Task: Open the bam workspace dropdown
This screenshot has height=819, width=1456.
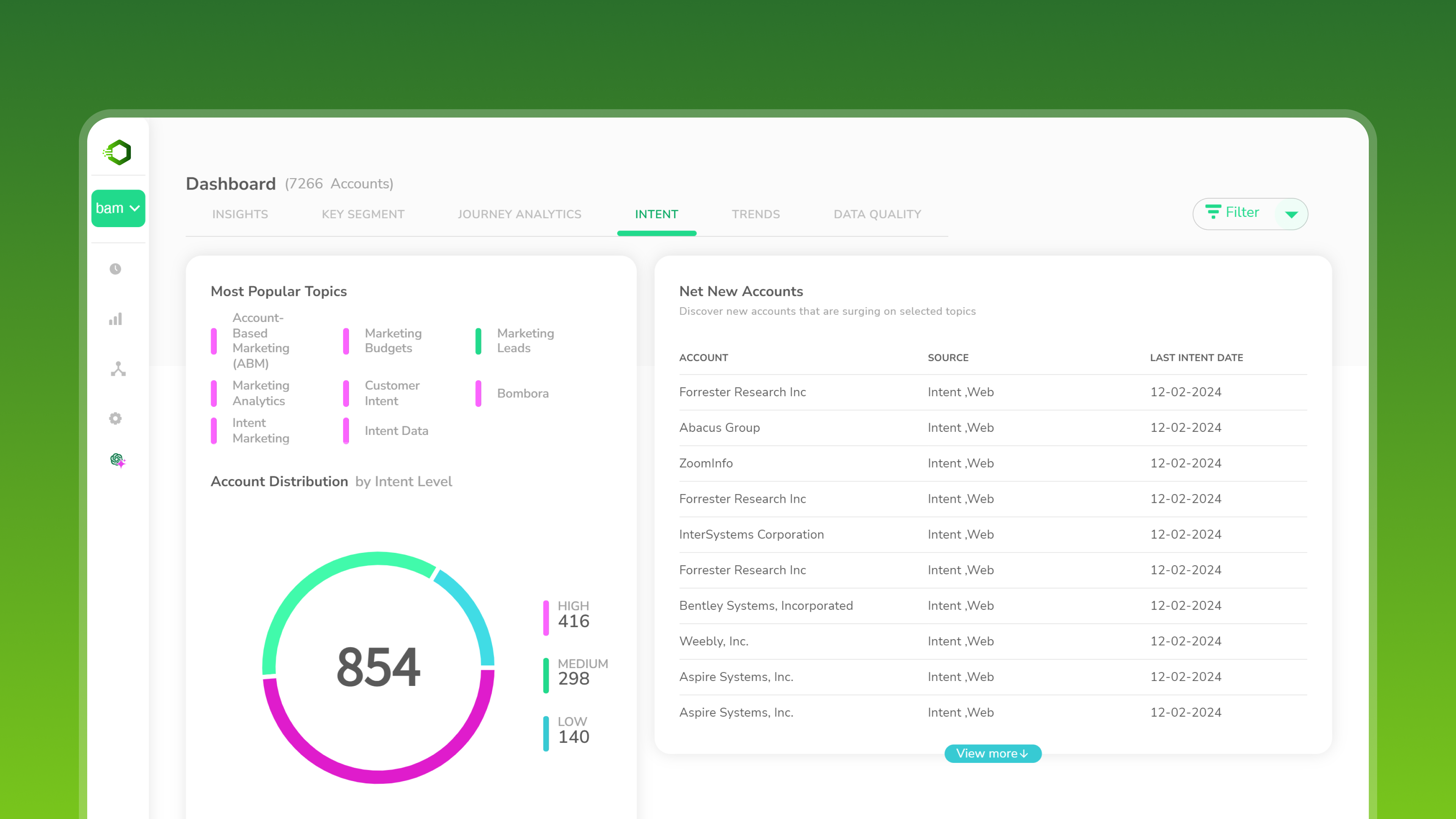Action: (x=118, y=208)
